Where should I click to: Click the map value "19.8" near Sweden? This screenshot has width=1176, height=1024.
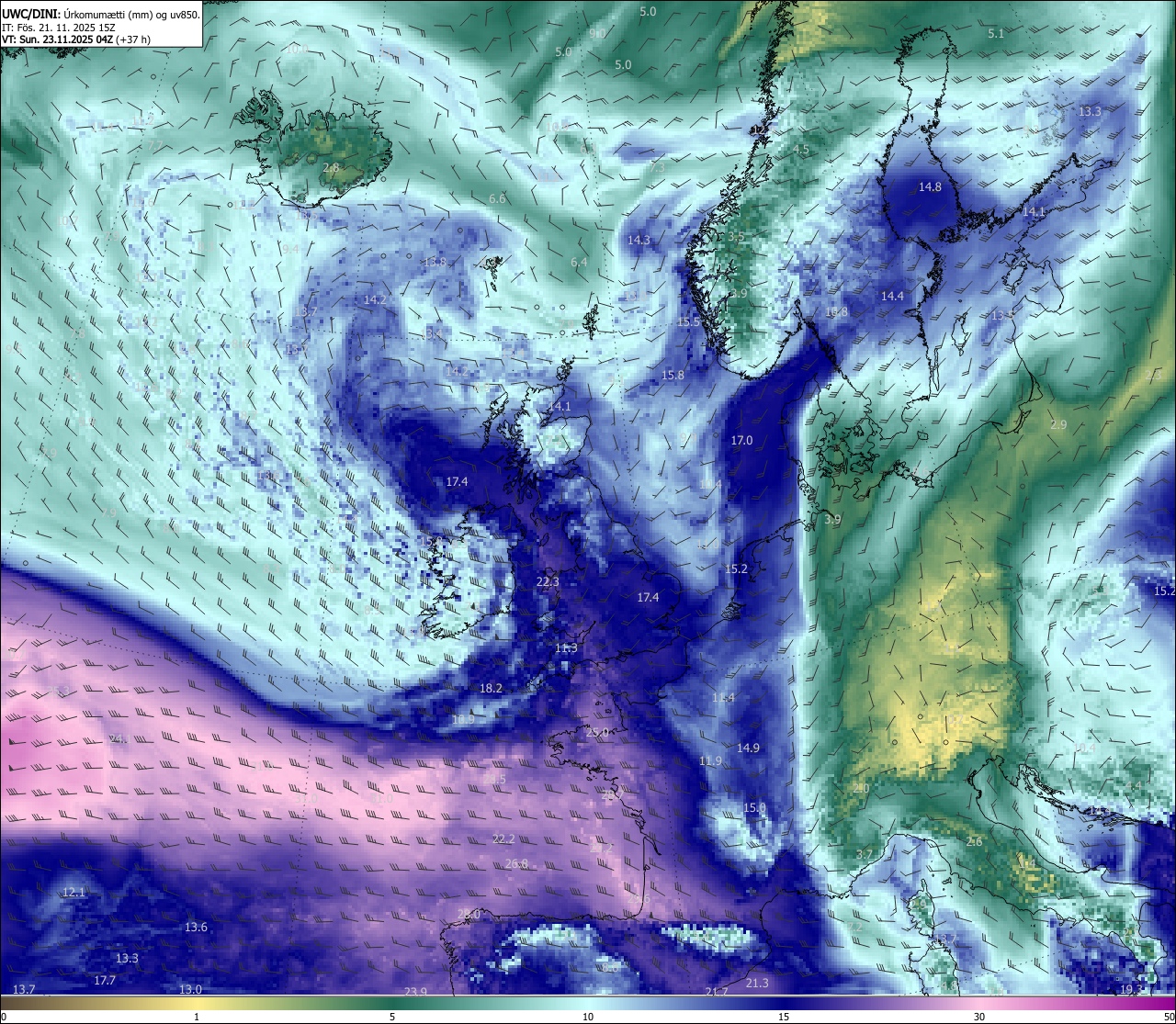[836, 312]
